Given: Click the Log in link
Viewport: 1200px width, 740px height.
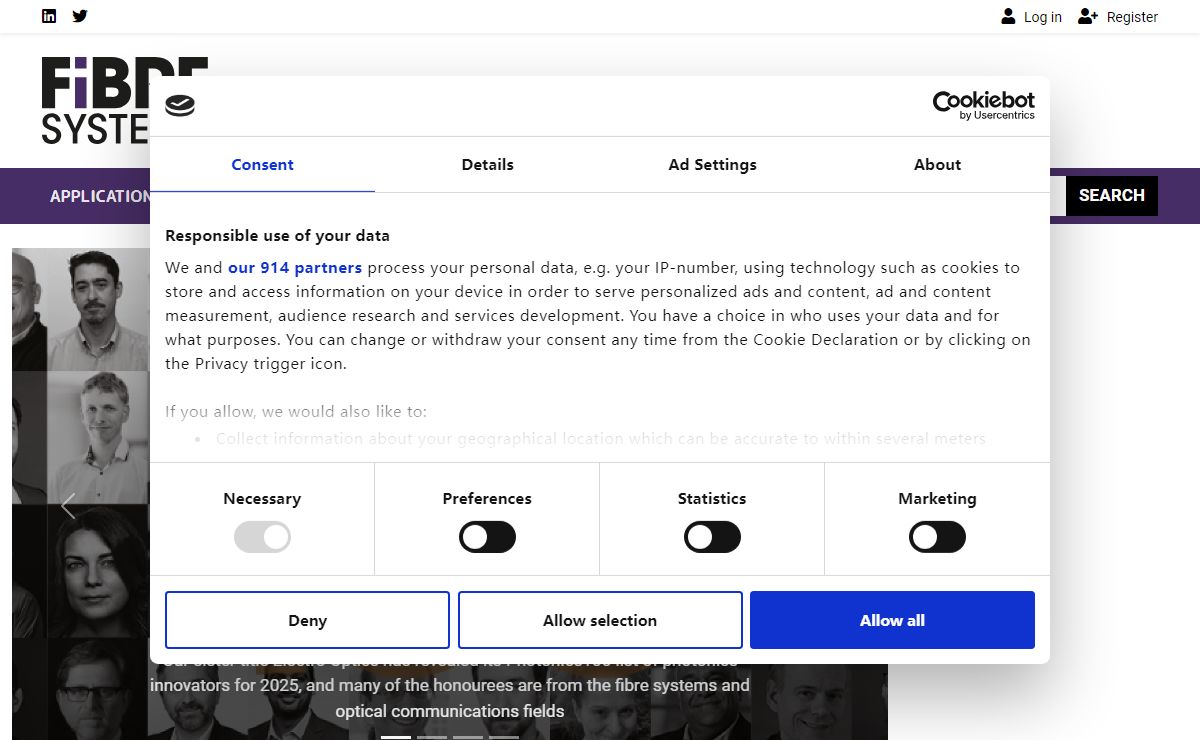Looking at the screenshot, I should coord(1043,17).
